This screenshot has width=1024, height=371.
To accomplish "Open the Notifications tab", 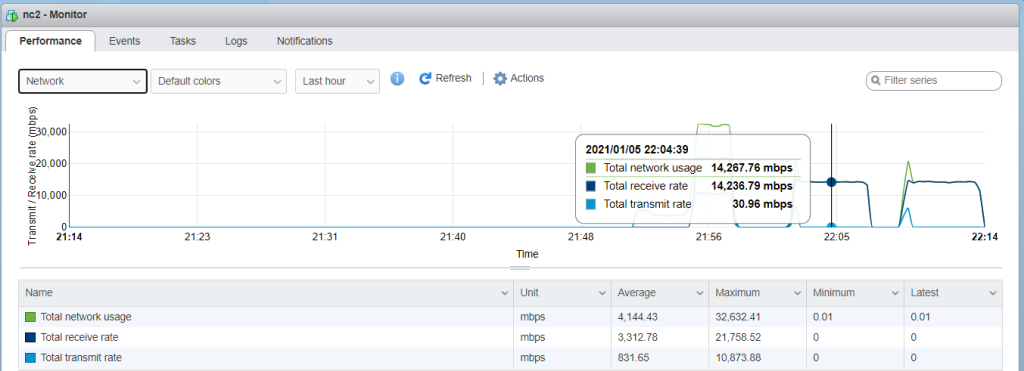I will coord(304,40).
